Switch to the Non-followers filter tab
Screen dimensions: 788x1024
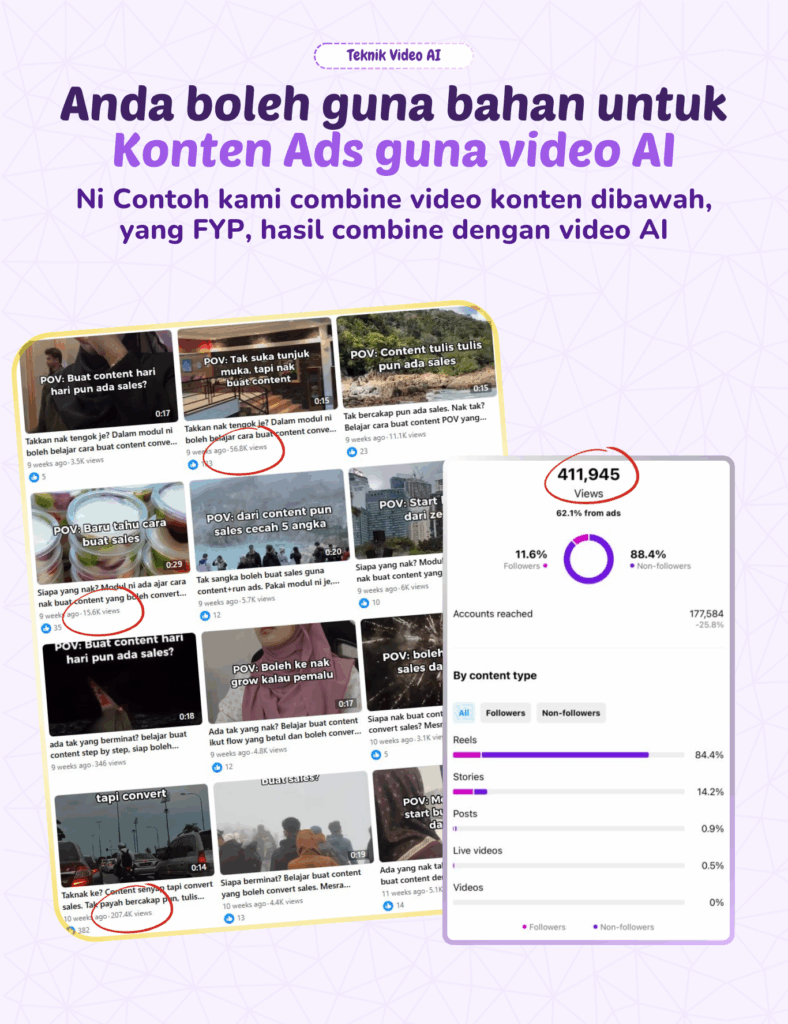[x=570, y=713]
